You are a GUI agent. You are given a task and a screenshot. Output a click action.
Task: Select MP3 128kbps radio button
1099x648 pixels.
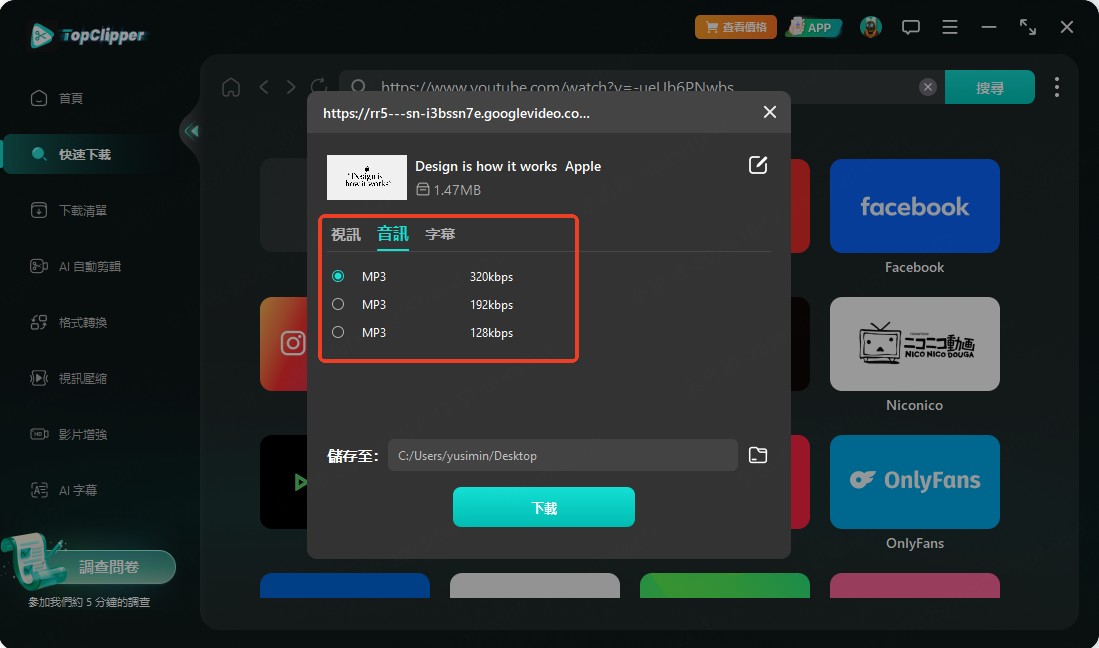pos(338,332)
